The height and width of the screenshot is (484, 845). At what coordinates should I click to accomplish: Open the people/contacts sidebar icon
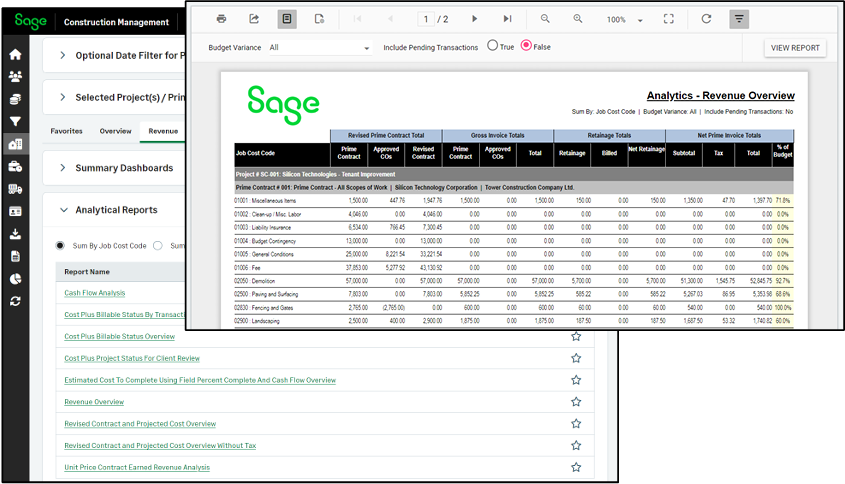pos(15,77)
